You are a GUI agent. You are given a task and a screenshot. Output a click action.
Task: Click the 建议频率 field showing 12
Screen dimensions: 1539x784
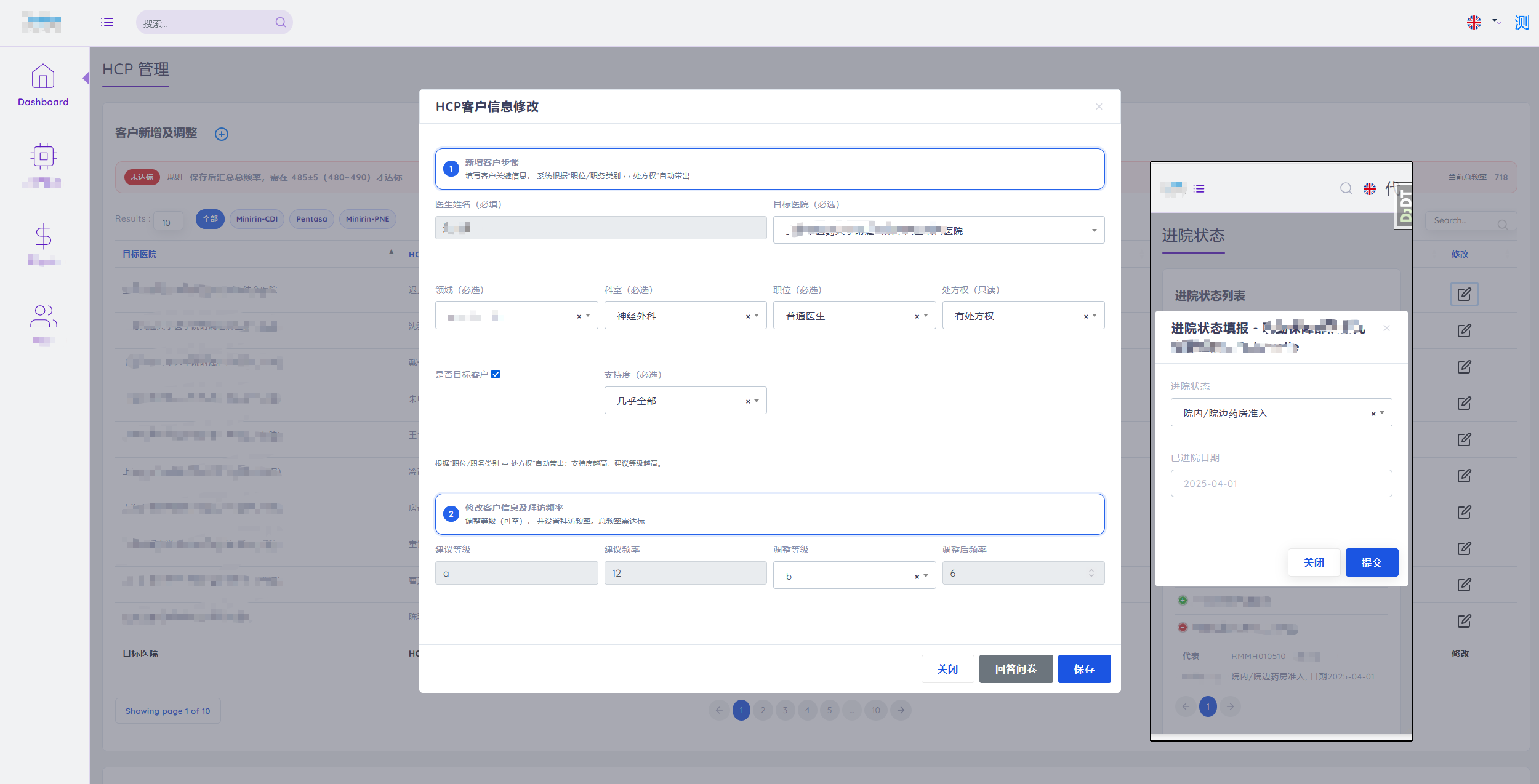tap(685, 573)
